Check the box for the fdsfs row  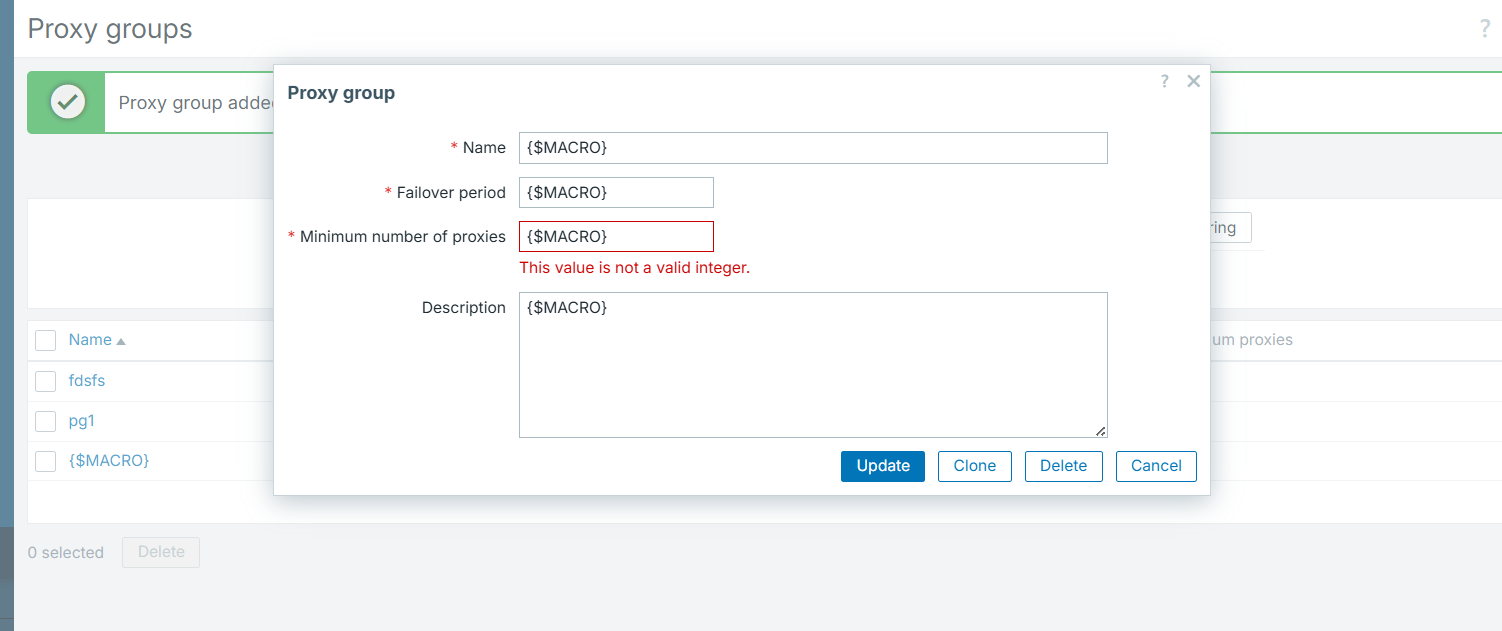[x=45, y=381]
